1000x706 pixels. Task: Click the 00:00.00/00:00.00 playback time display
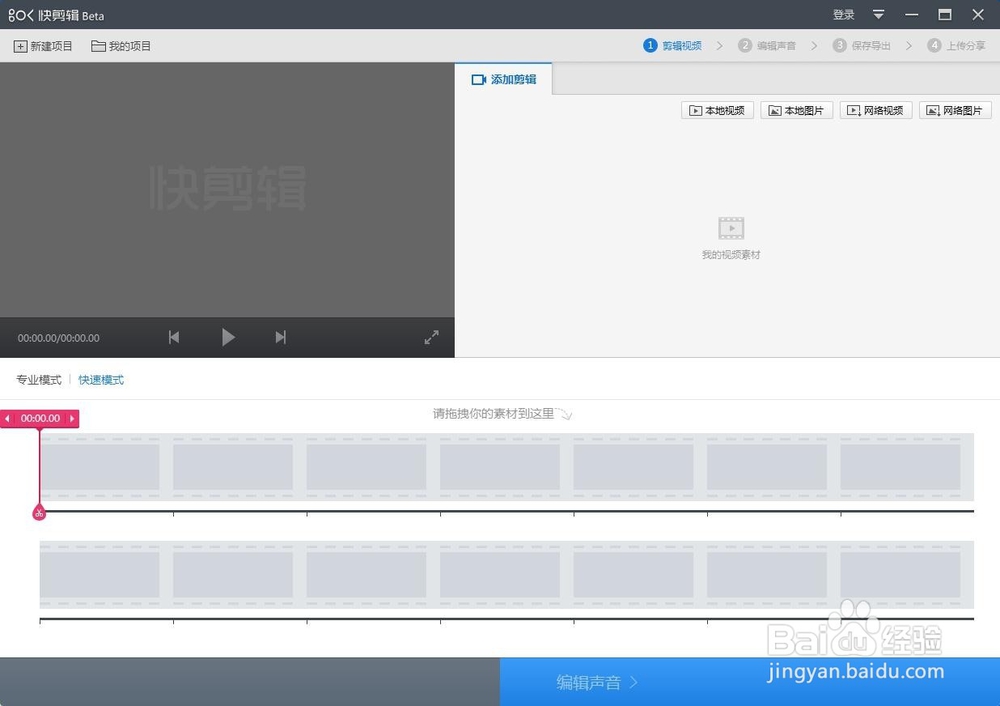click(x=59, y=338)
